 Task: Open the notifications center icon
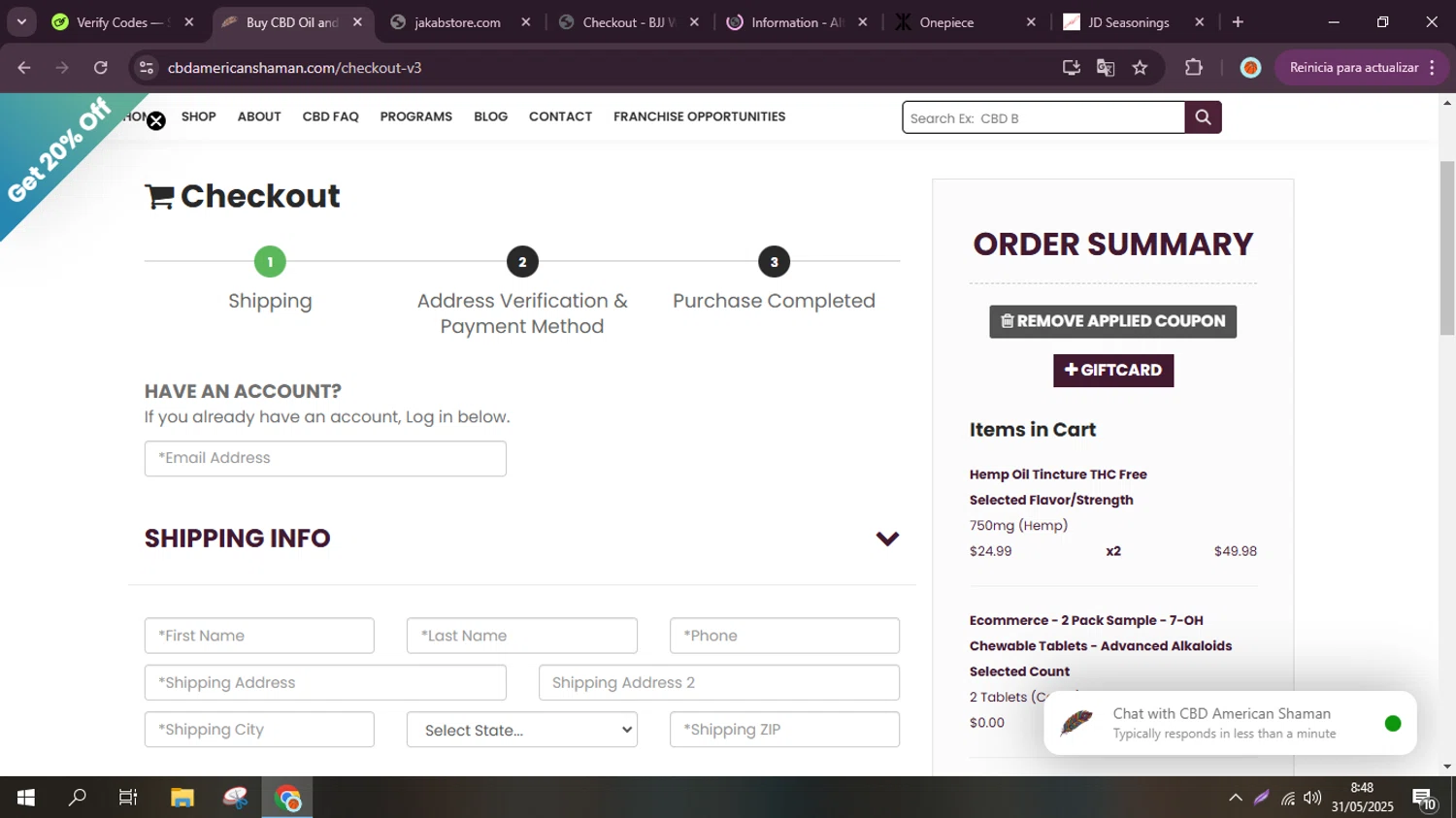[x=1424, y=799]
